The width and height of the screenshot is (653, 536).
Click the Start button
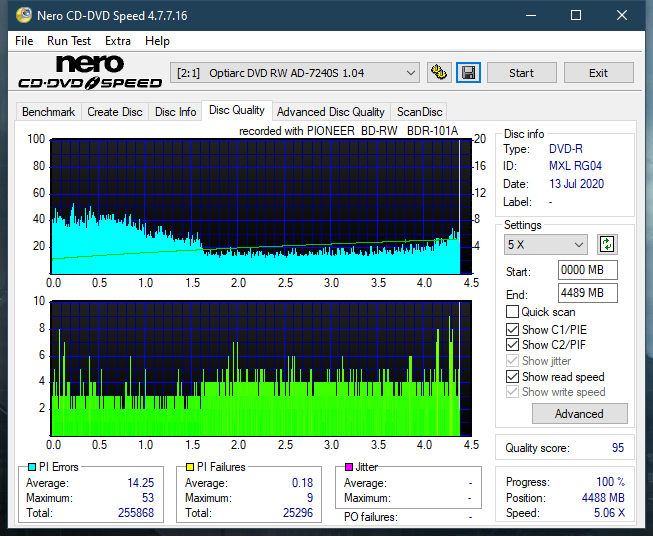coord(521,73)
